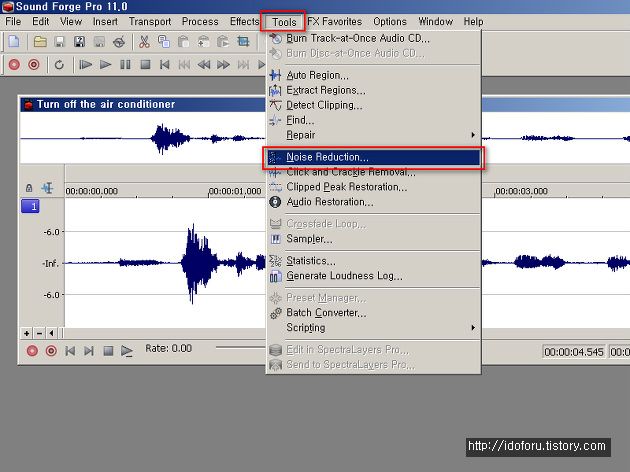This screenshot has height=472, width=630.
Task: Choose Detect Clipping from Tools menu
Action: (374, 105)
